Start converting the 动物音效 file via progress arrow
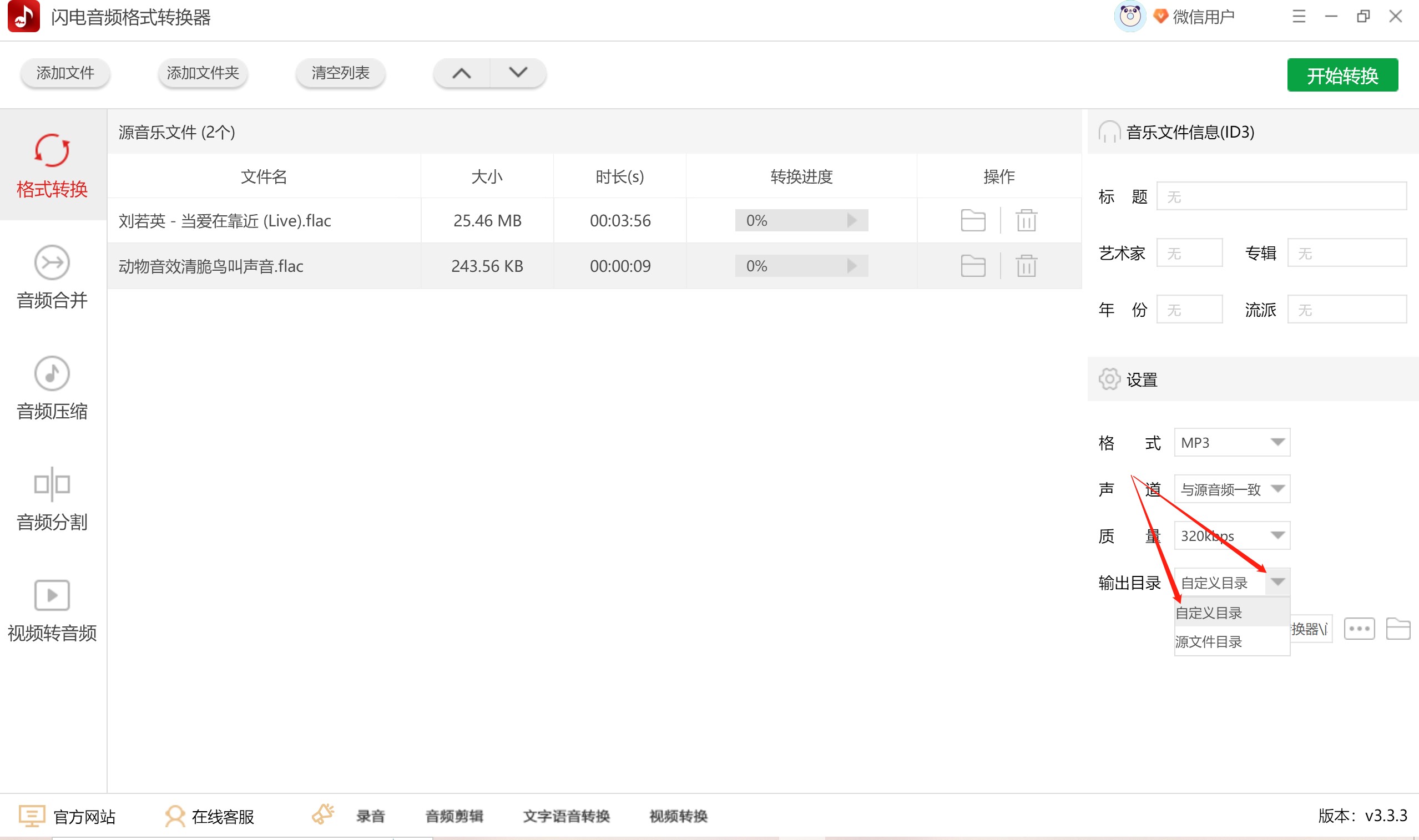The image size is (1419, 840). tap(851, 266)
